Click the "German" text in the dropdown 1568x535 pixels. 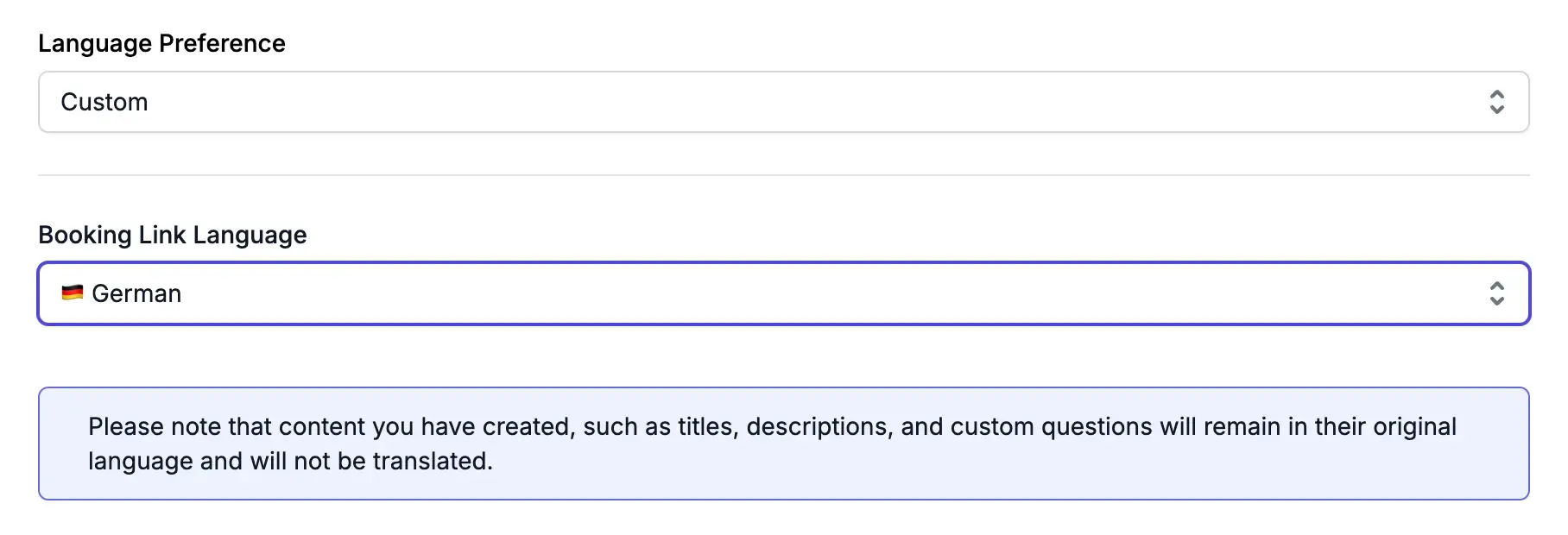136,293
